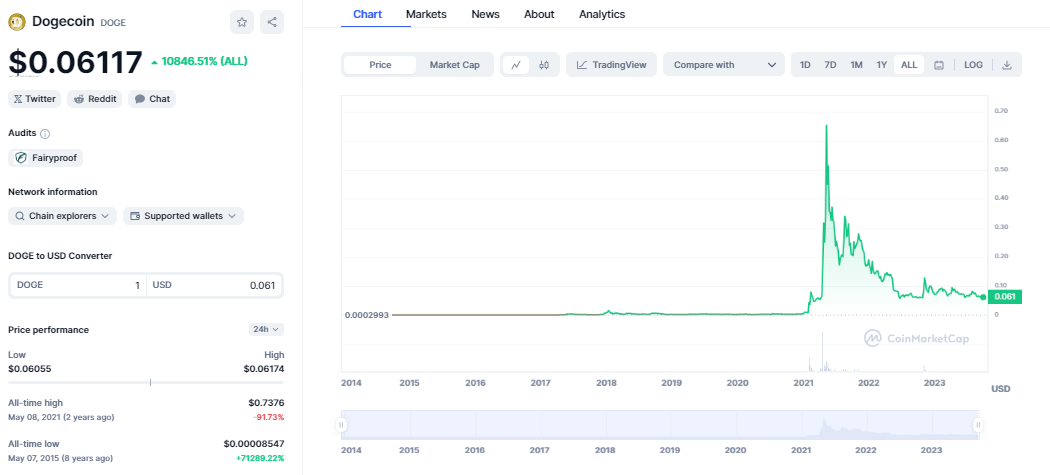This screenshot has height=475, width=1050.
Task: Switch to the Markets tab
Action: tap(426, 14)
